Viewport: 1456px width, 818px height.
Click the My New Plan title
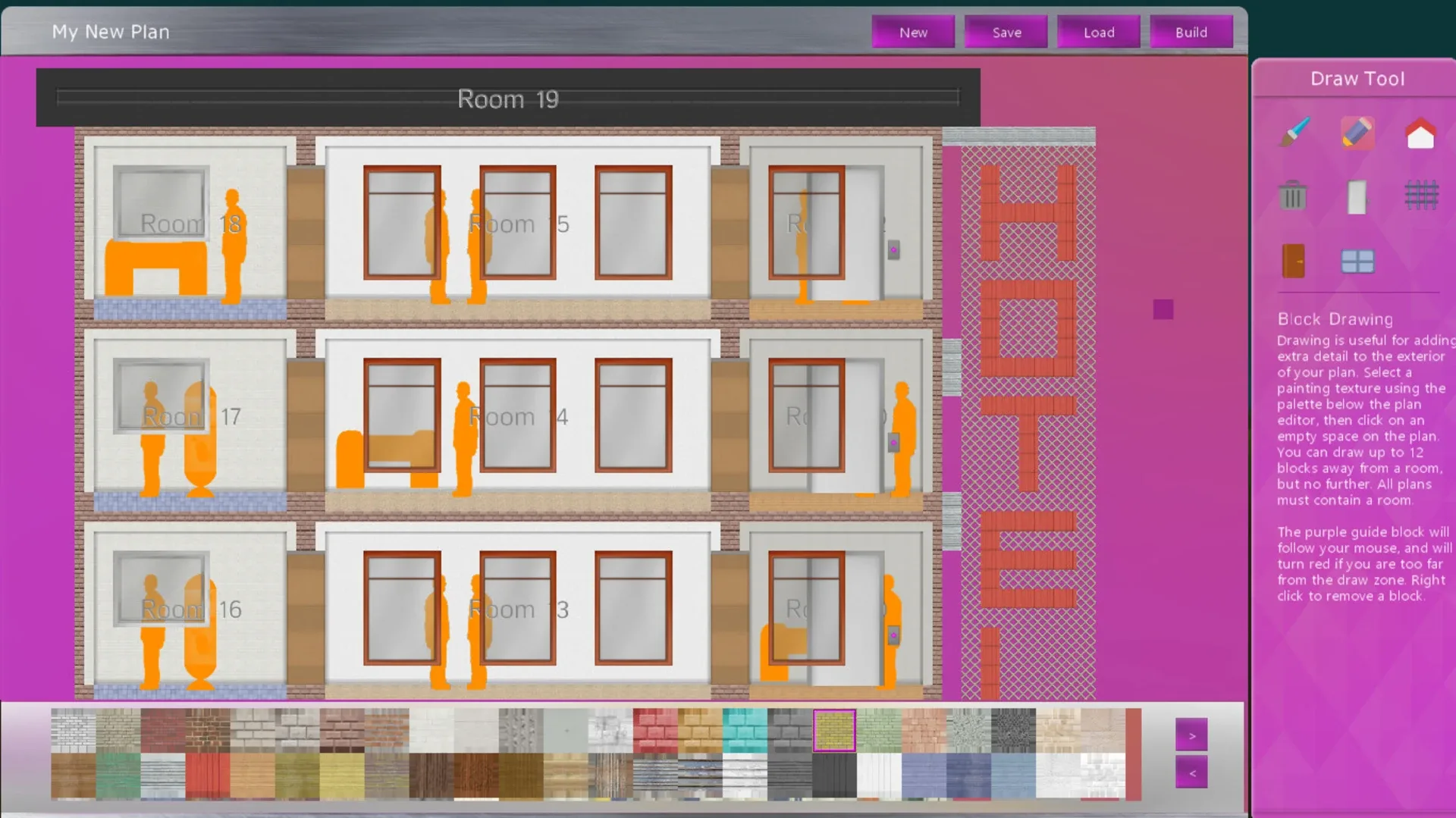[111, 32]
